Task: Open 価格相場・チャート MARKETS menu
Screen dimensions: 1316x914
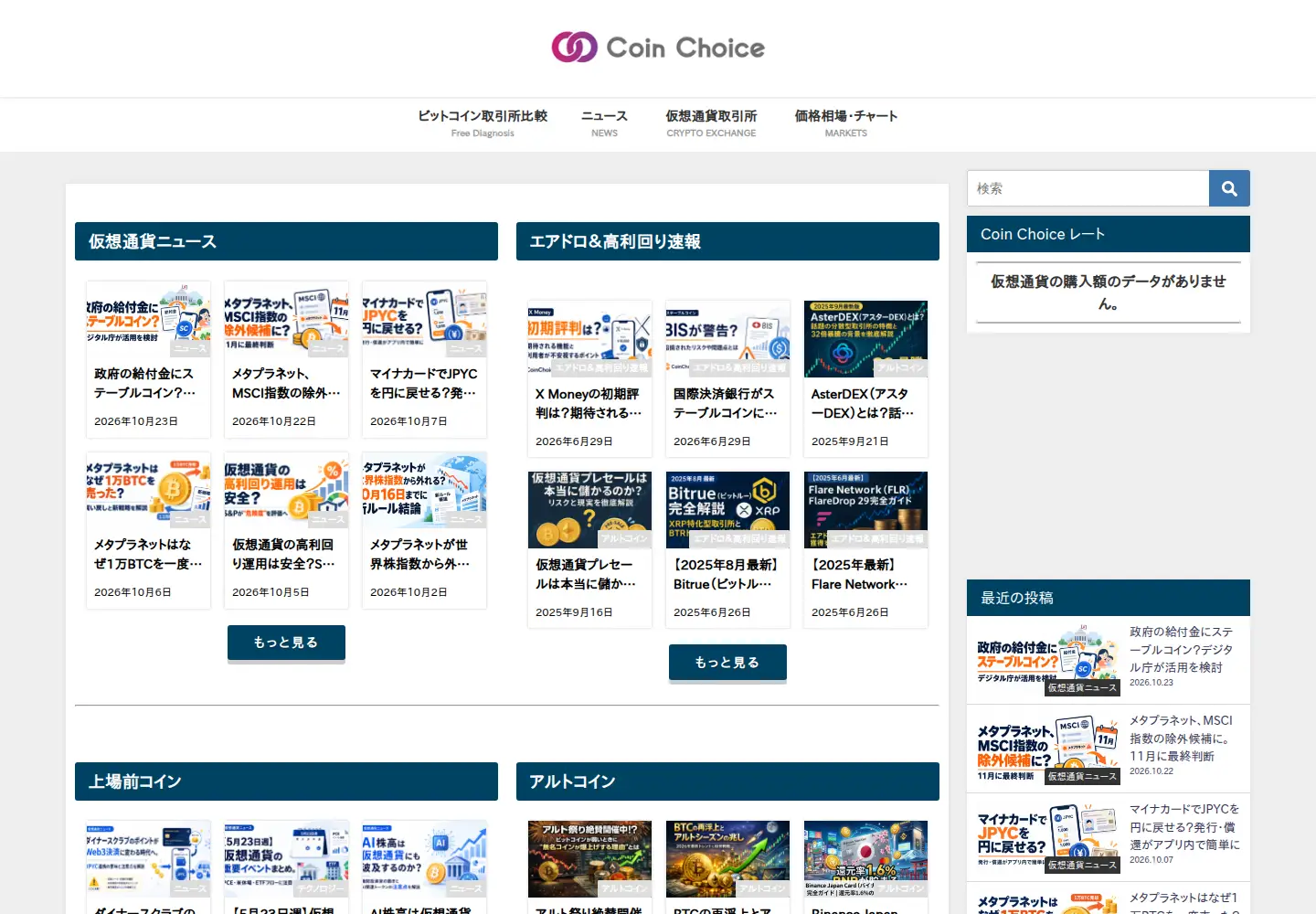Action: (x=846, y=123)
